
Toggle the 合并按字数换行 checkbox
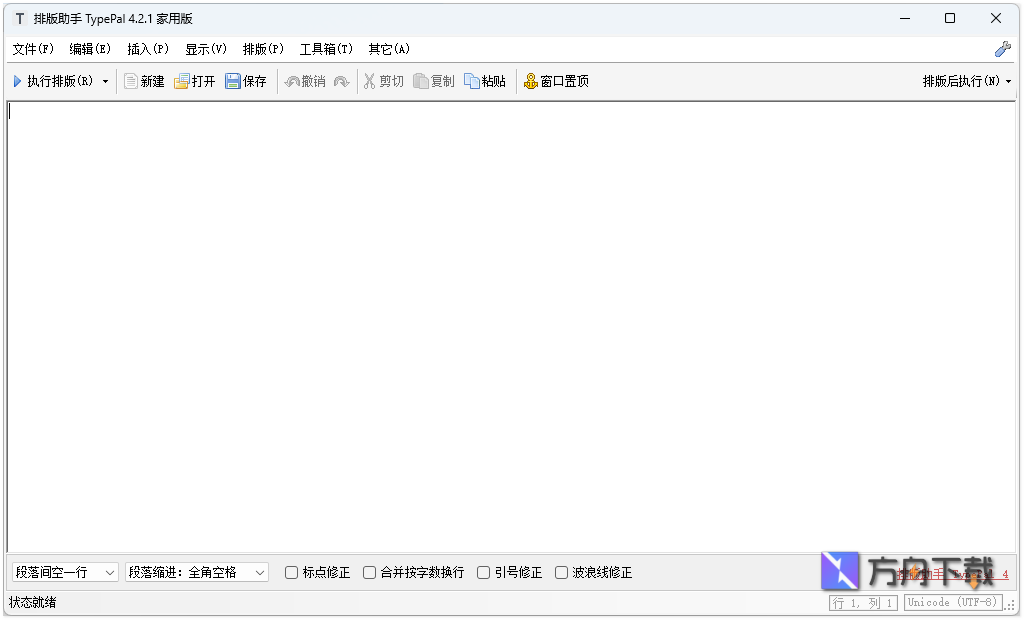click(370, 573)
